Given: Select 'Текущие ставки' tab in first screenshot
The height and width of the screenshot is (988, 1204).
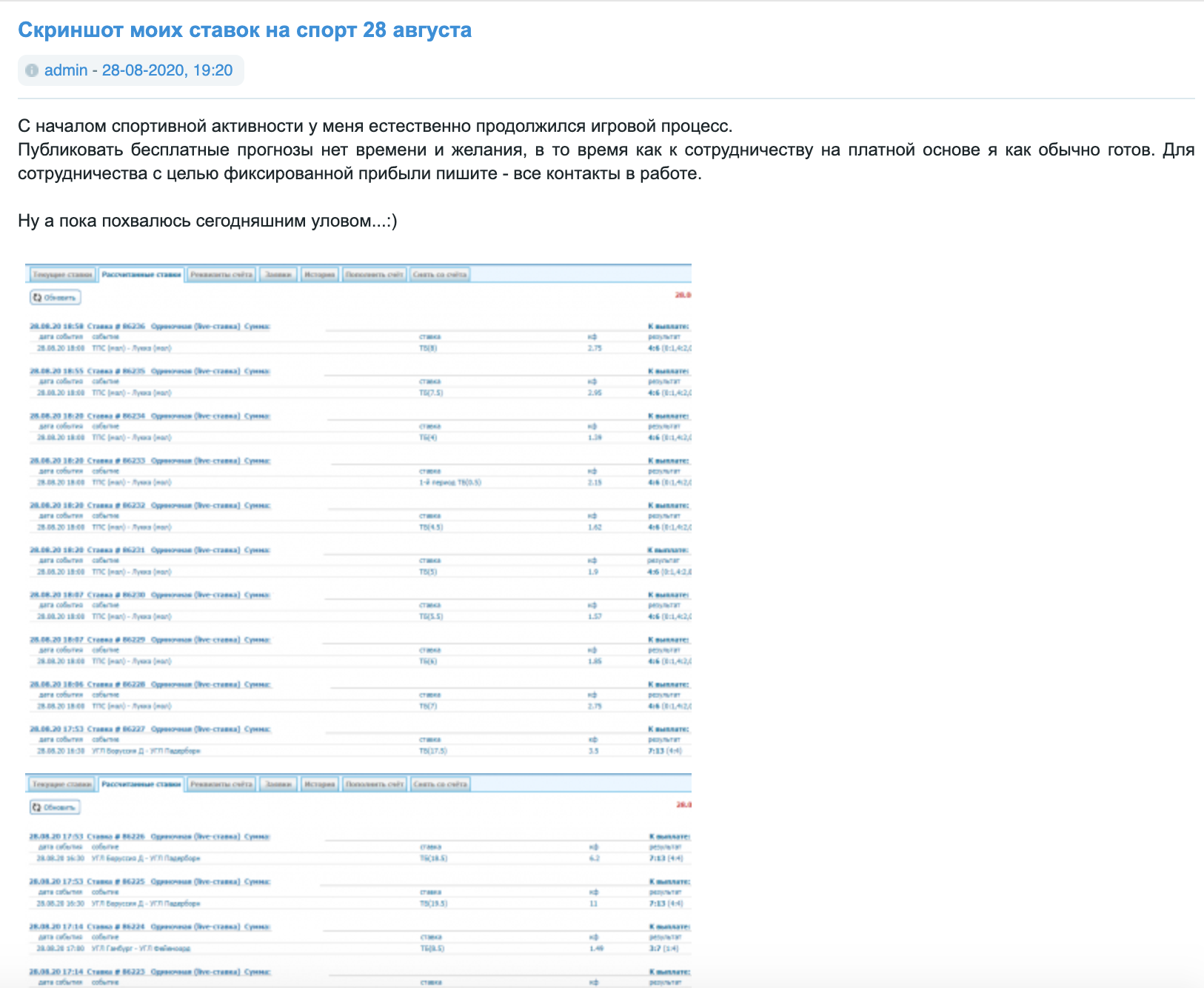Looking at the screenshot, I should (63, 275).
